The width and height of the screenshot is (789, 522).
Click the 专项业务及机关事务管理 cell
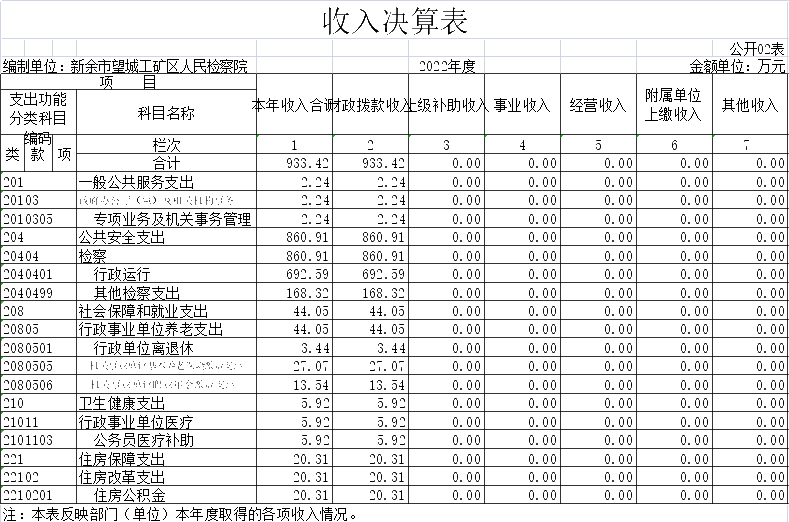(166, 219)
